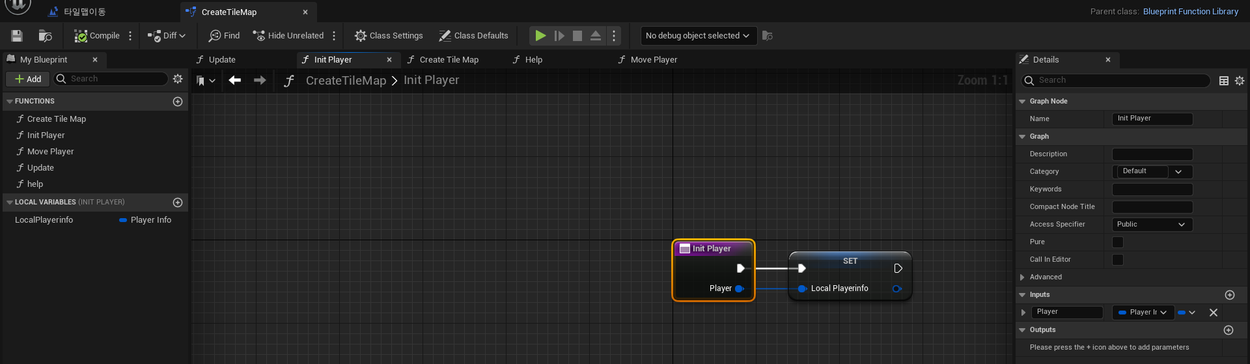The image size is (1250, 364).
Task: Click find-debug-object icon beside debug selector
Action: (x=767, y=36)
